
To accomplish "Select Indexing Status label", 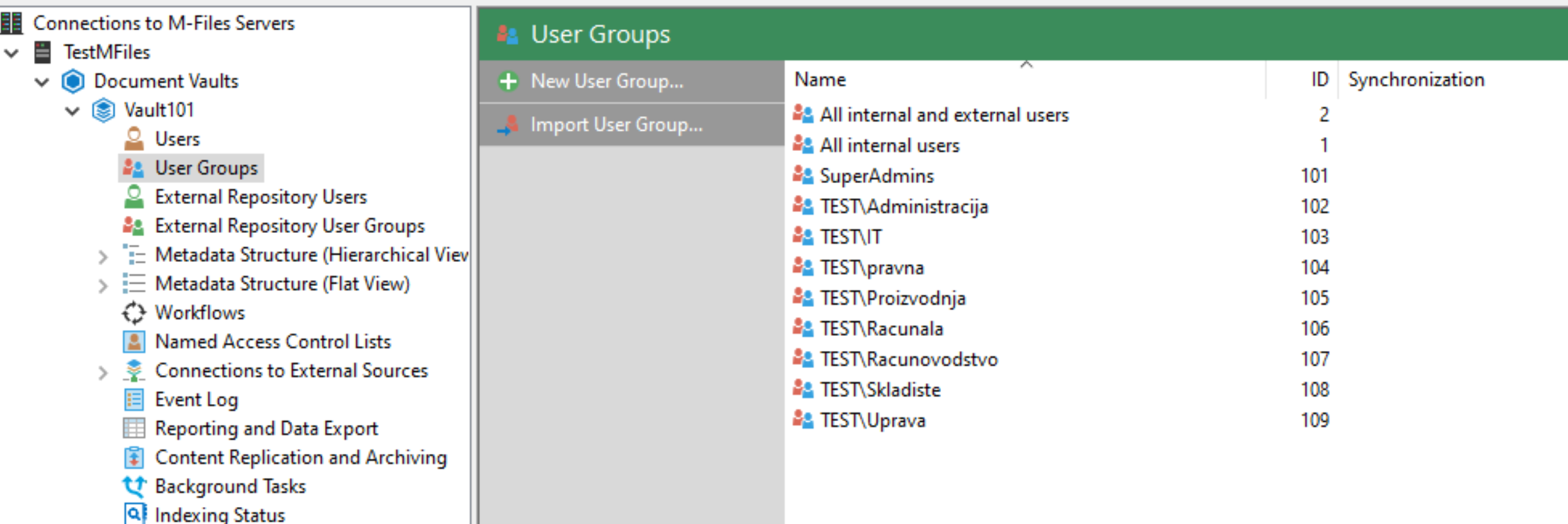I will (x=219, y=515).
